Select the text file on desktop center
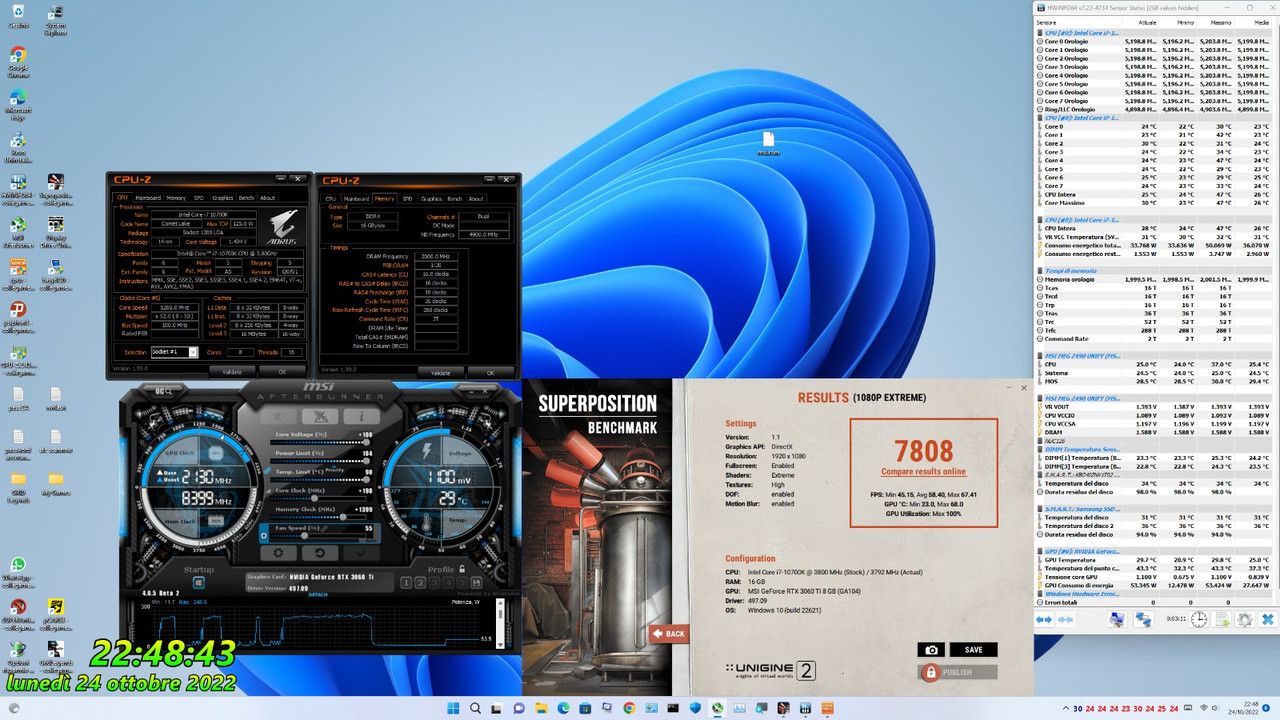 [x=768, y=143]
